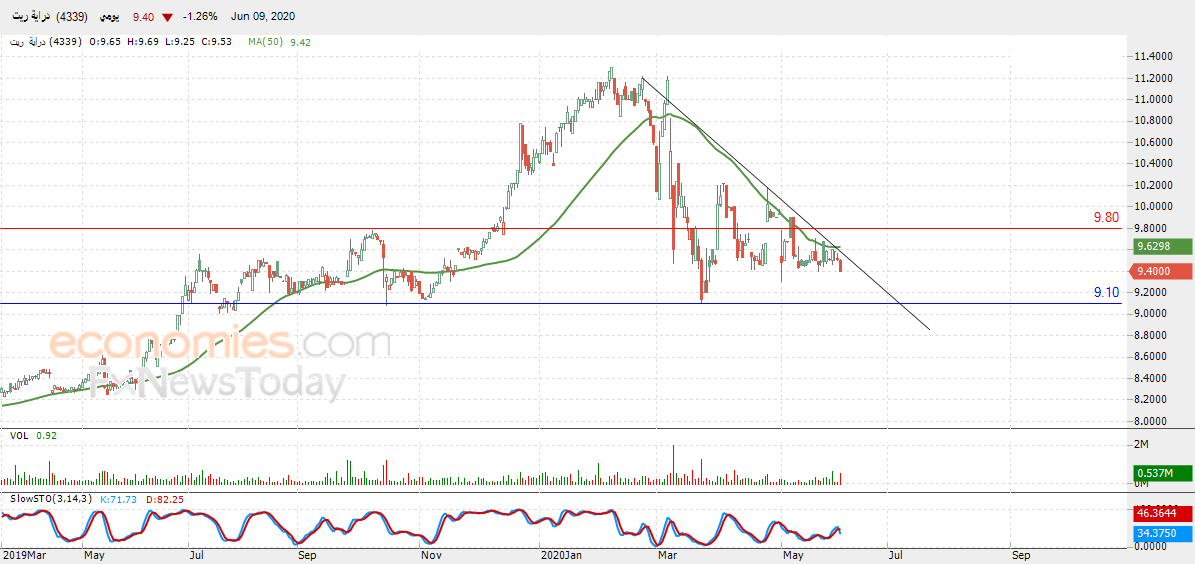Viewport: 1195px width, 564px height.
Task: Click the 2019Mar label on the time axis
Action: 23,556
